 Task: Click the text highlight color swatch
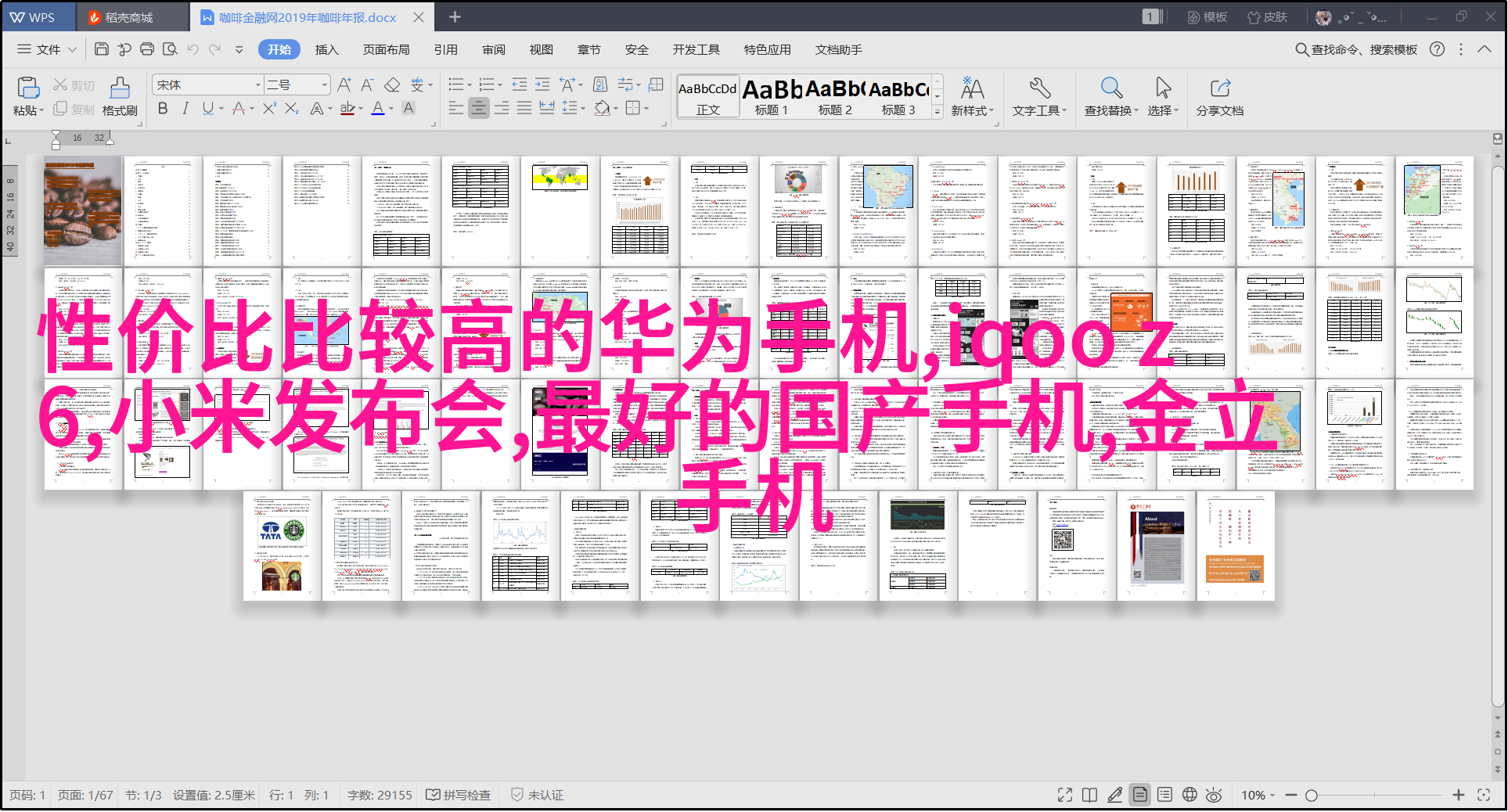tap(347, 109)
